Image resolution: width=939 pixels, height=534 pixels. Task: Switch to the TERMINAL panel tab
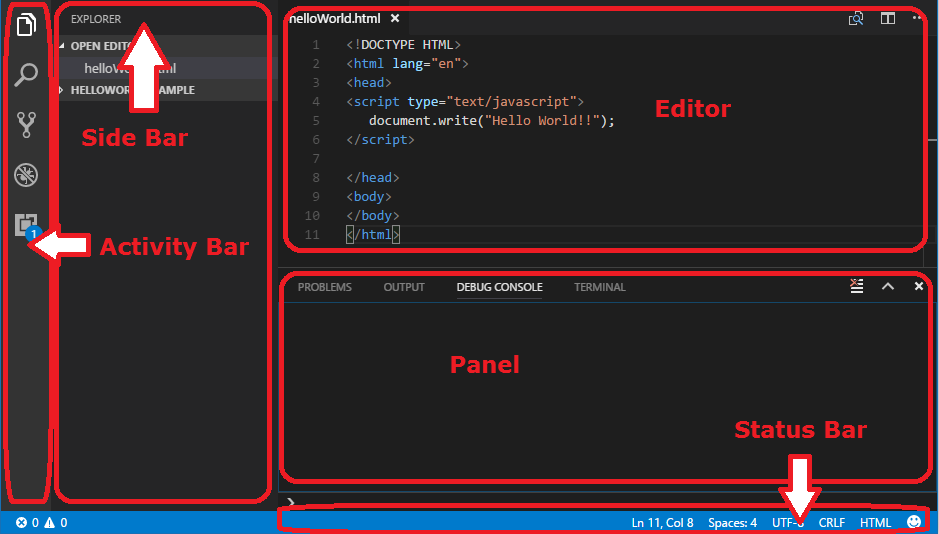[599, 287]
